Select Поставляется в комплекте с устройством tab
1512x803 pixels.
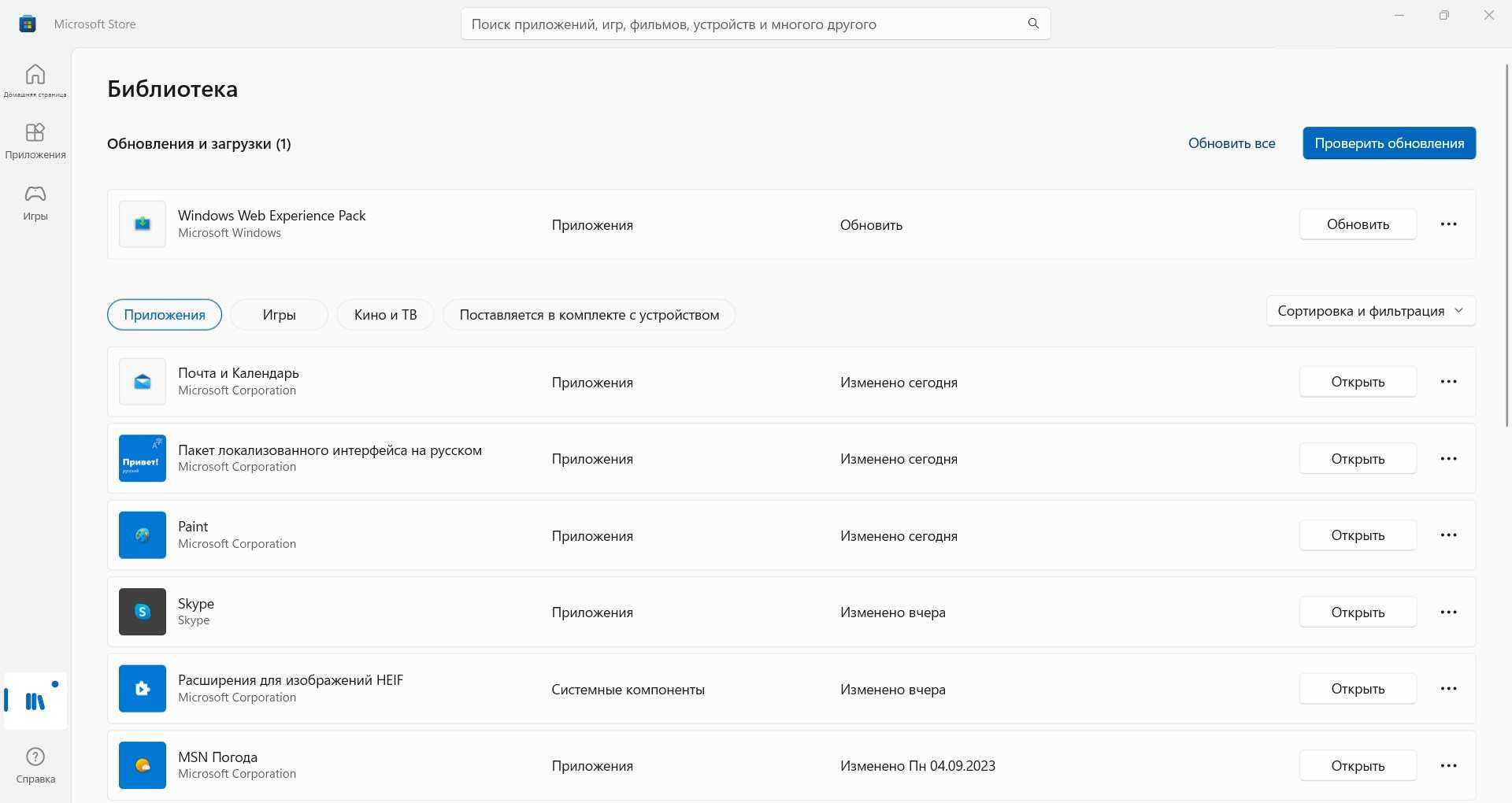tap(589, 315)
